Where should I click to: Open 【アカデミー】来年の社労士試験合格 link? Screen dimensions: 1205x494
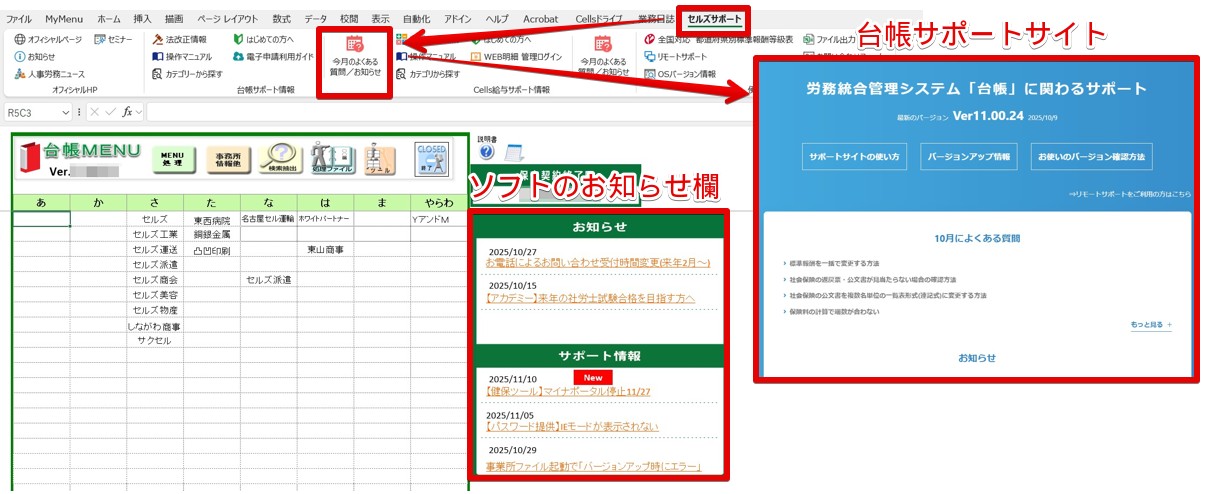point(589,299)
